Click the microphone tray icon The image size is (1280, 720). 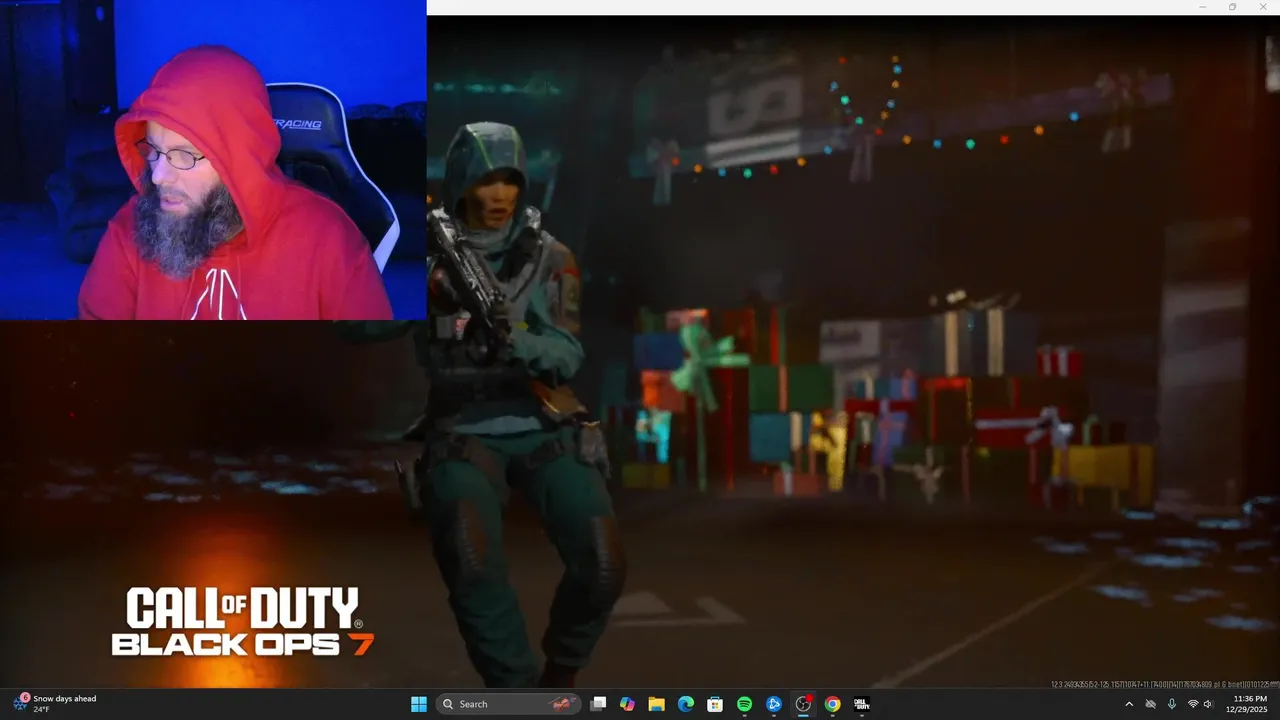point(1171,704)
